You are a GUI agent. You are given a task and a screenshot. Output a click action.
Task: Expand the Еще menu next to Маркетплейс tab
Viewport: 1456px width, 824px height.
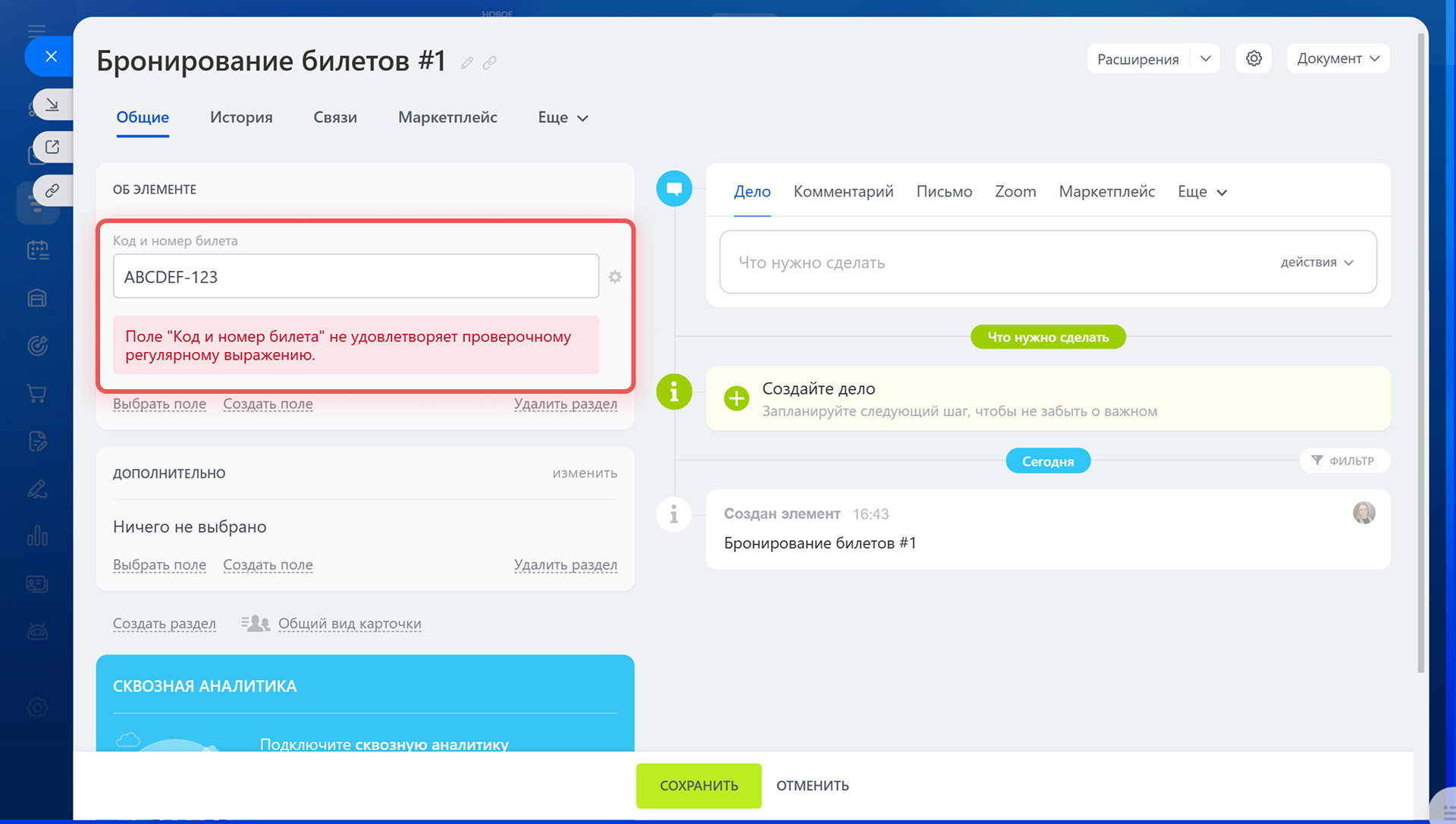coord(563,118)
